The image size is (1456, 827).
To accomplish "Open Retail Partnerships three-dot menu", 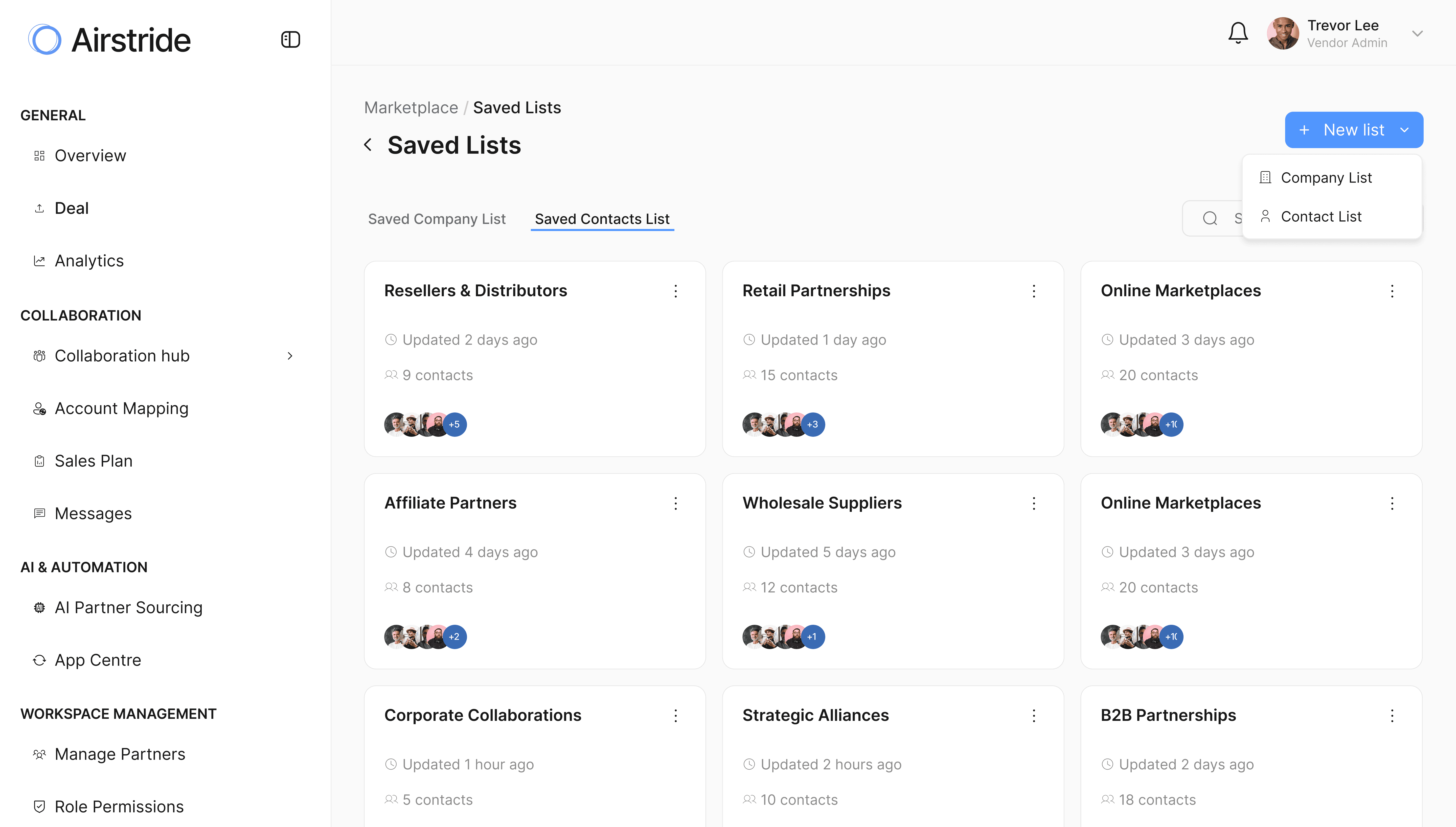I will click(x=1034, y=291).
